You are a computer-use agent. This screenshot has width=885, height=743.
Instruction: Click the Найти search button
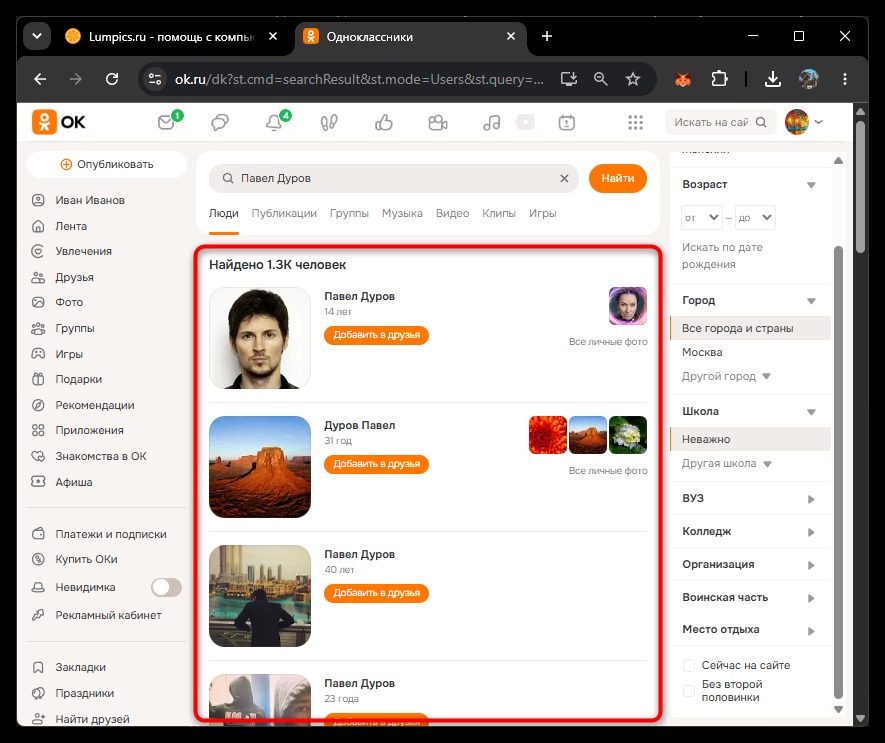[x=617, y=178]
